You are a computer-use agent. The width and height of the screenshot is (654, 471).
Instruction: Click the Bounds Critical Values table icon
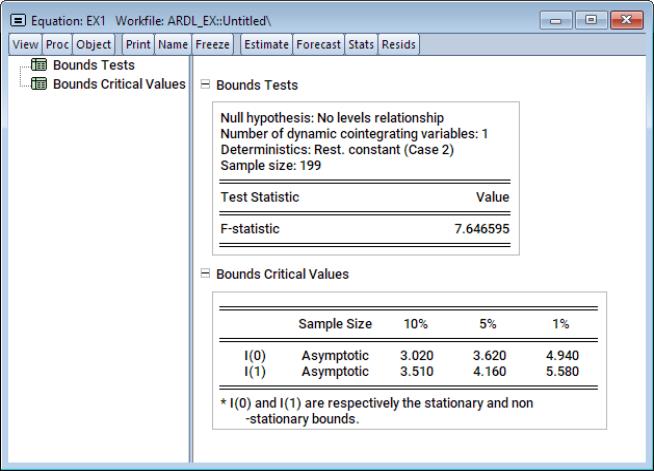point(41,83)
